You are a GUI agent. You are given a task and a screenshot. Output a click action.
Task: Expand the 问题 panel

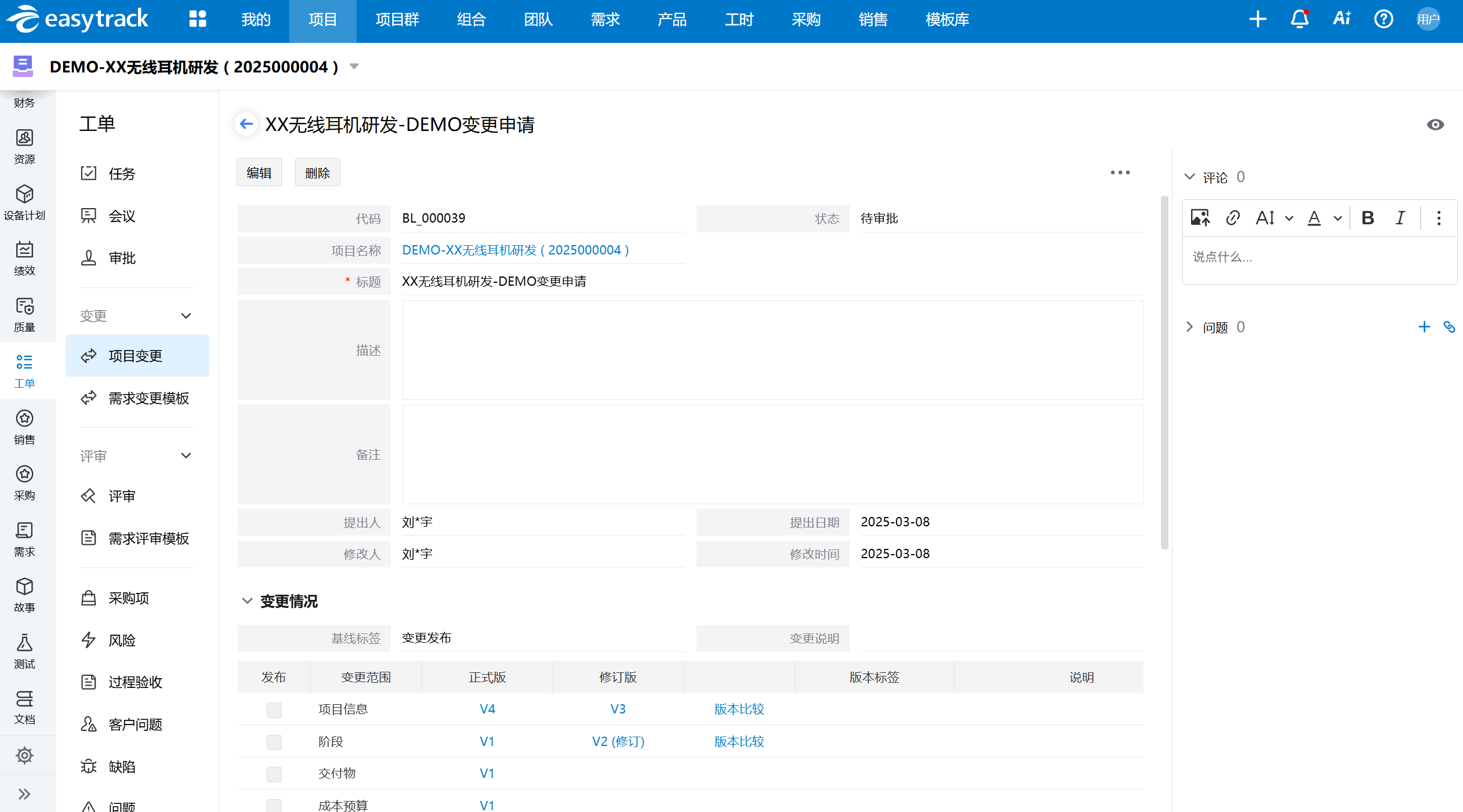[x=1189, y=327]
